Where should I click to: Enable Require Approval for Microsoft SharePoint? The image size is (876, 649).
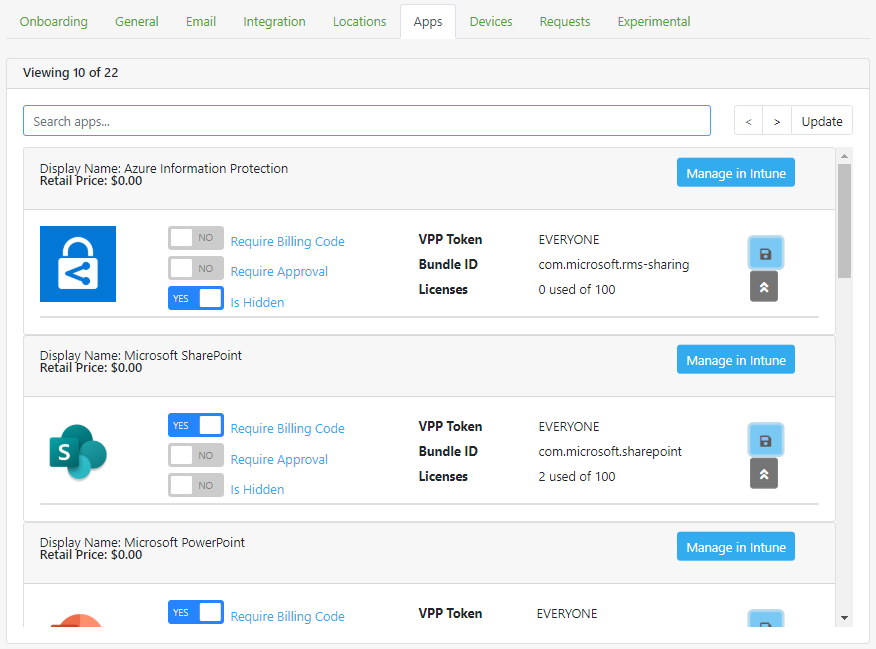pyautogui.click(x=196, y=455)
